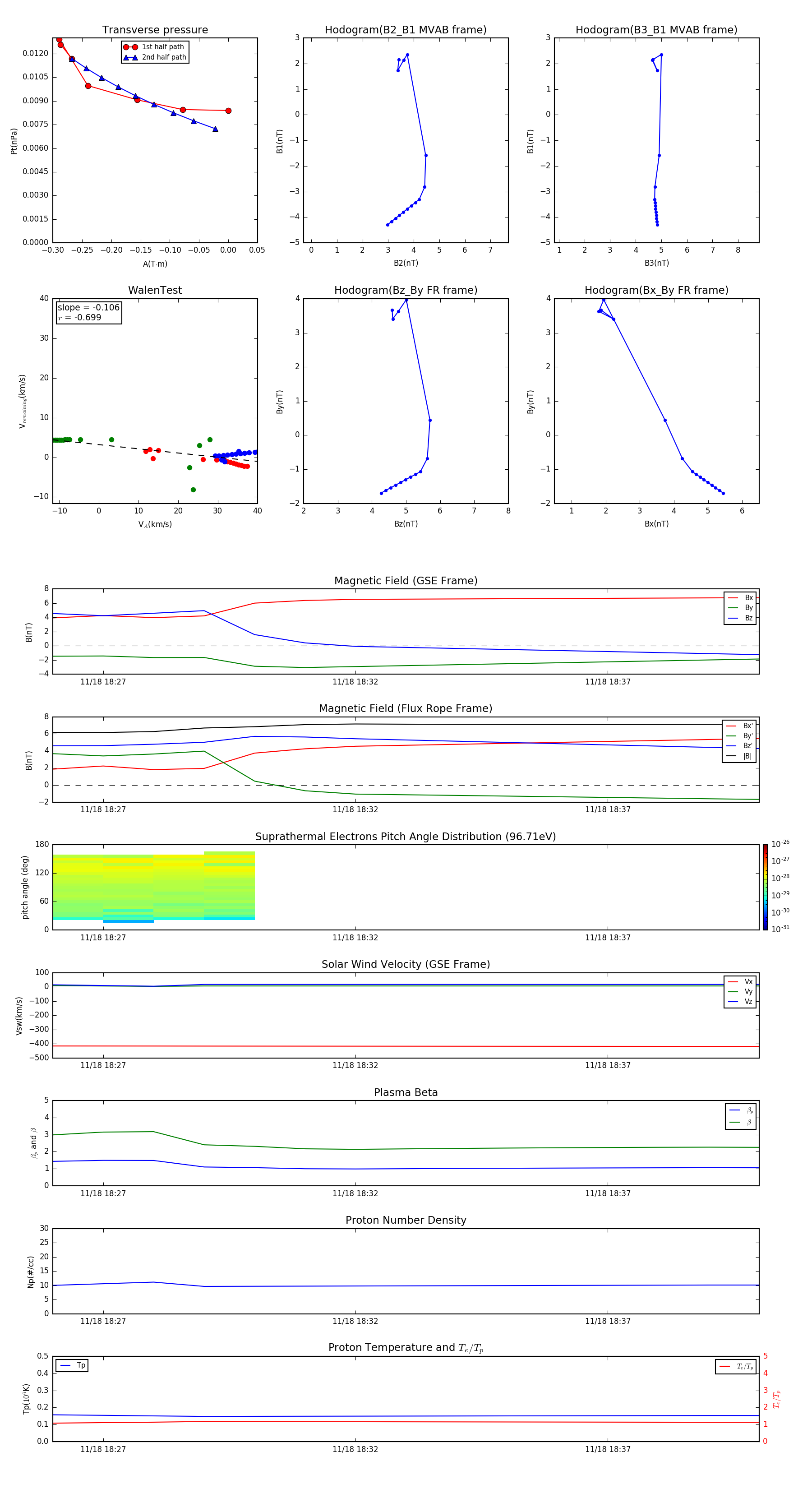Click the 'Vy' legend entry in velocity plot
This screenshot has height=1489, width=812.
pyautogui.click(x=740, y=992)
